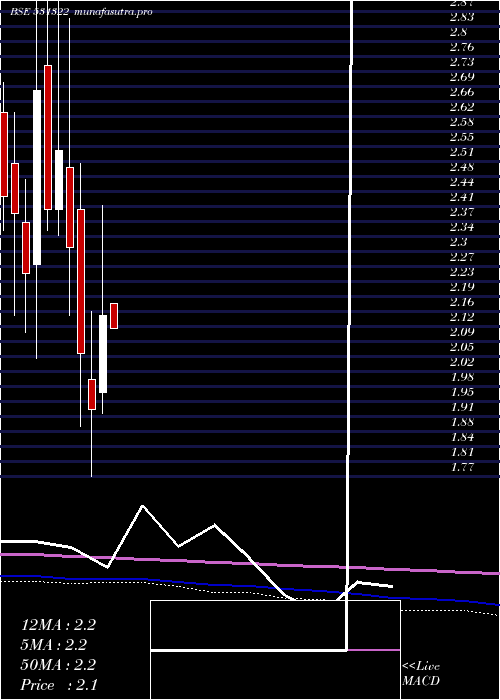The height and width of the screenshot is (700, 500).
Task: Click the 1.91 price axis label
Action: tap(461, 407)
